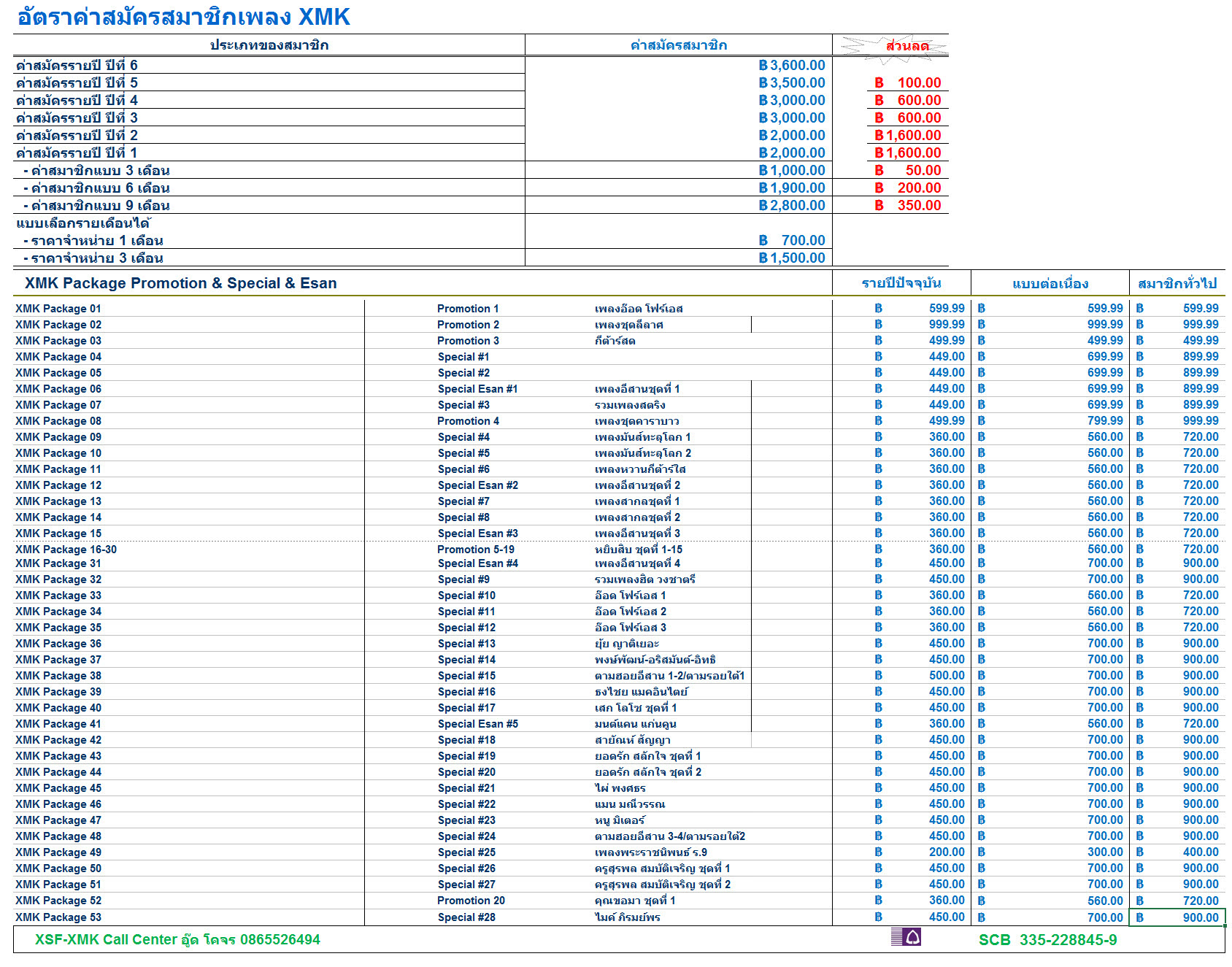The width and height of the screenshot is (1232, 967).
Task: Select the "ราคาจำหน่าย 3 เดือน" row label
Action: point(93,258)
